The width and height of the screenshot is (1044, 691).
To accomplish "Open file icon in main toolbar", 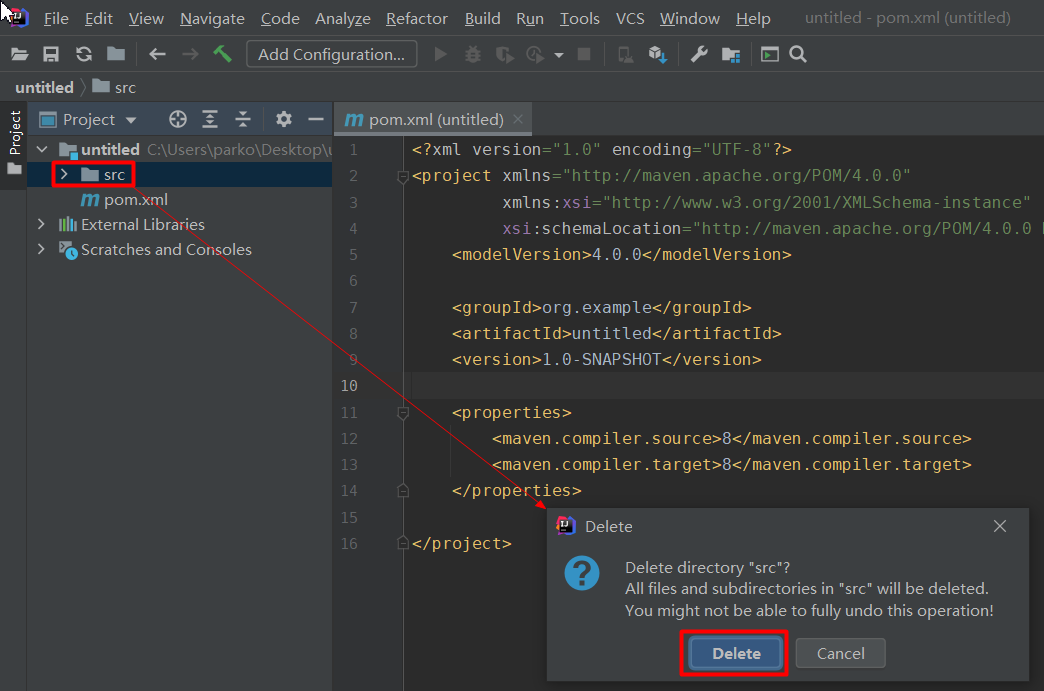I will click(19, 55).
